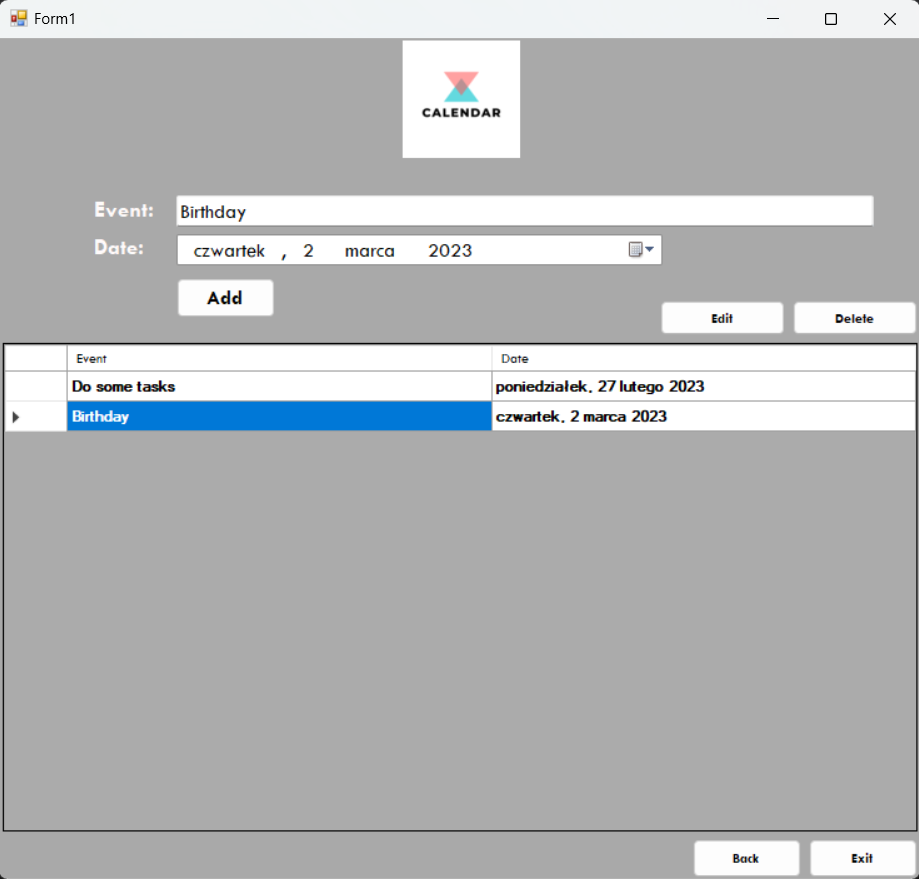919x879 pixels.
Task: Click the Back button
Action: [x=746, y=858]
